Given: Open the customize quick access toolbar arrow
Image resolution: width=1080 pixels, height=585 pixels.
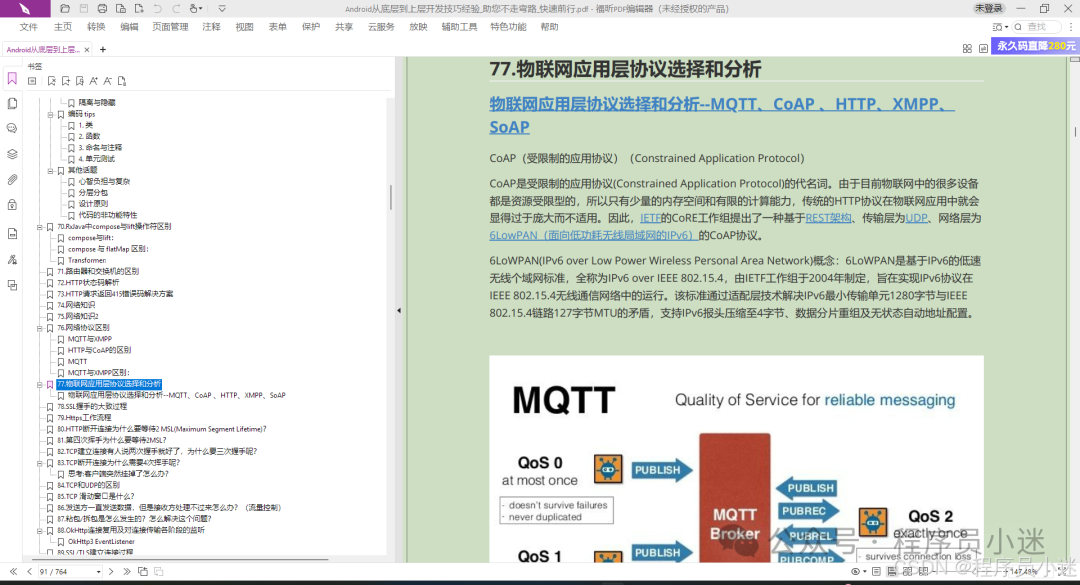Looking at the screenshot, I should tap(222, 9).
